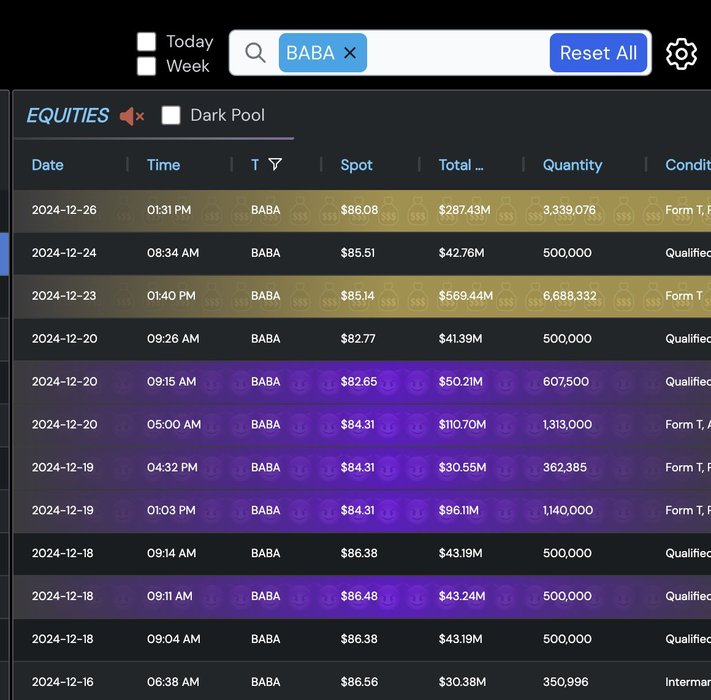The width and height of the screenshot is (711, 700).
Task: Click the 01:03 PM time cell
Action: coord(171,510)
